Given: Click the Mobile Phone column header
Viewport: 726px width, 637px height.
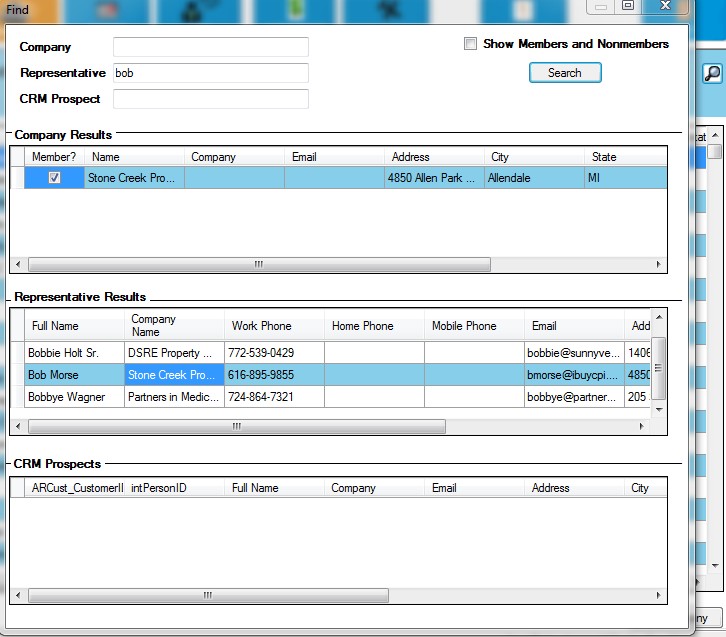Looking at the screenshot, I should [x=474, y=325].
